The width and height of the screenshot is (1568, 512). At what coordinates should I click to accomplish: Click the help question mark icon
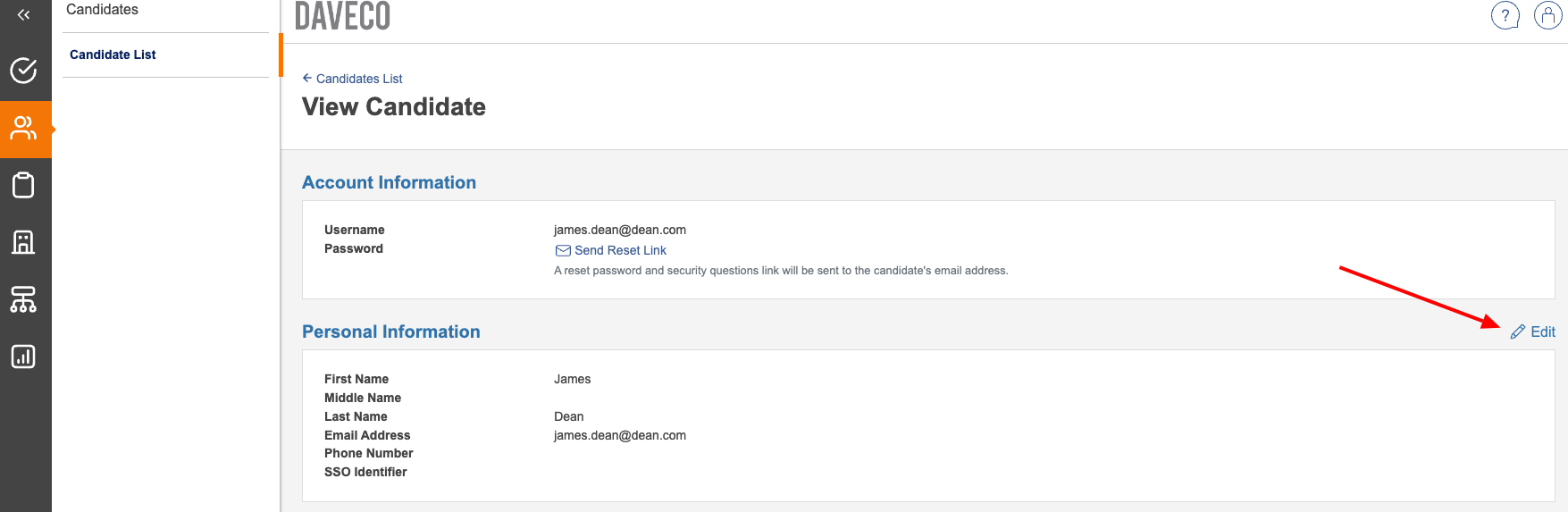(x=1505, y=15)
